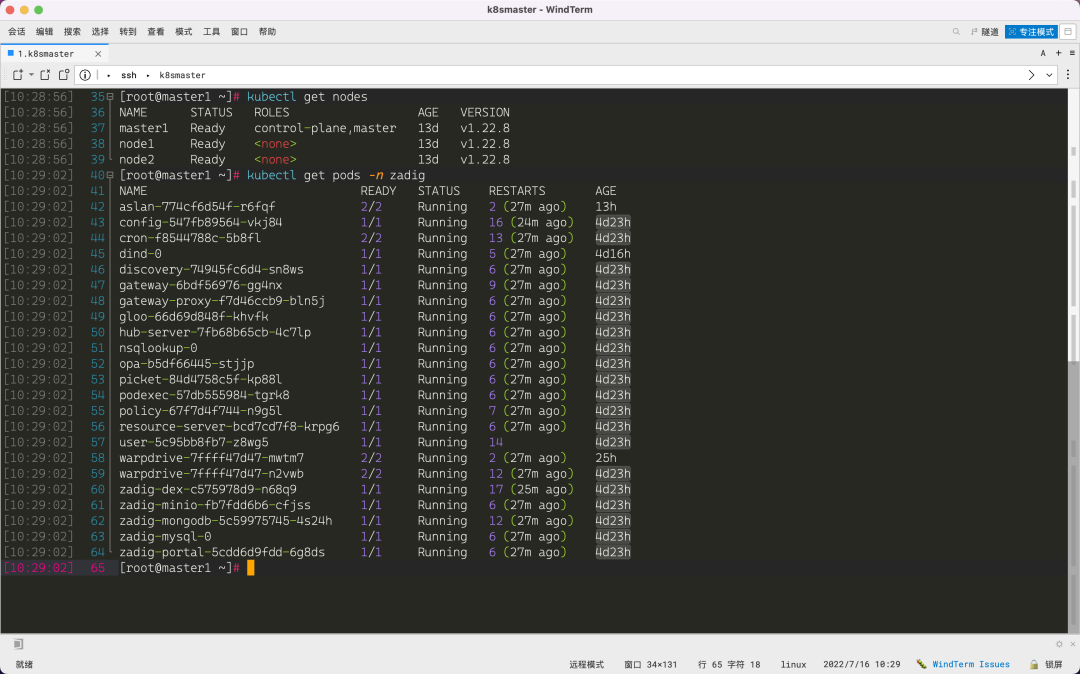The height and width of the screenshot is (674, 1080).
Task: Open the command bar chevron dropdown
Action: pyautogui.click(x=1049, y=75)
